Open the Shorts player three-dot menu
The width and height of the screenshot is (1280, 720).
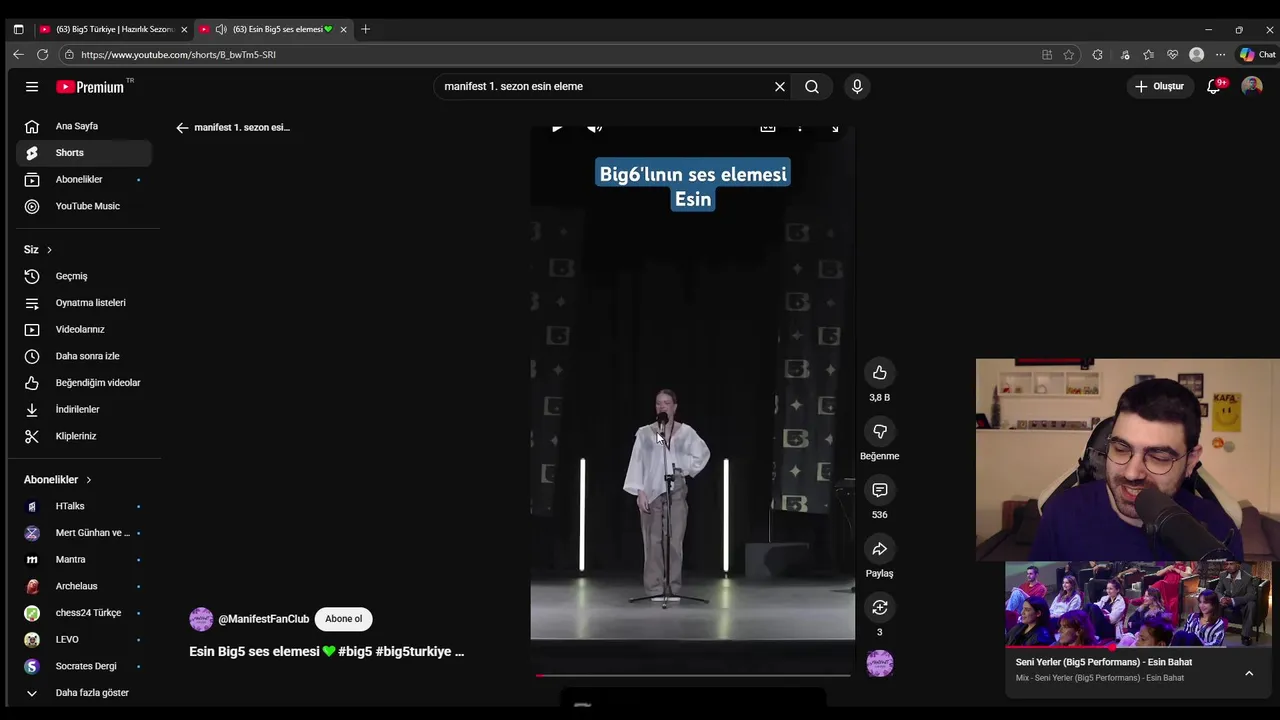(800, 128)
